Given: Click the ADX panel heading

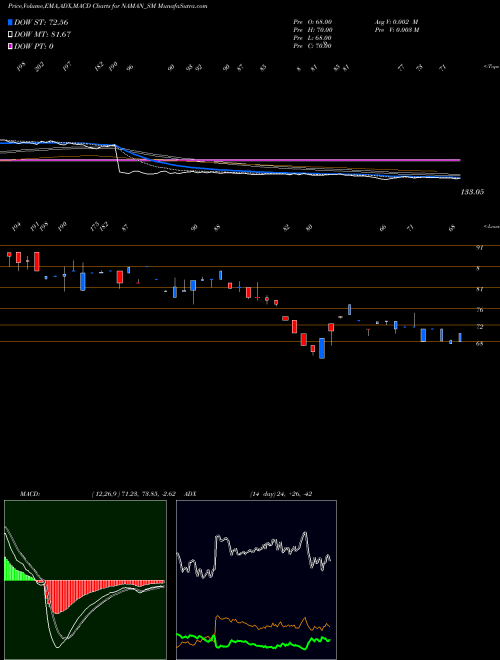Looking at the screenshot, I should tap(190, 494).
